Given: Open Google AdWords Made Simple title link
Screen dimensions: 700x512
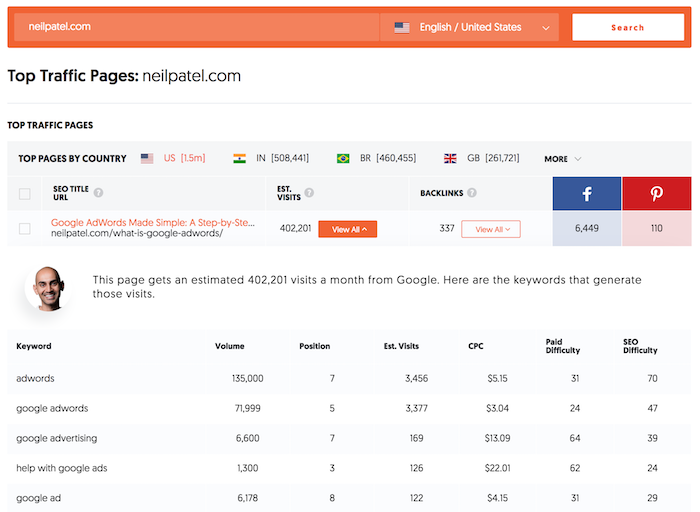Looking at the screenshot, I should coord(151,222).
